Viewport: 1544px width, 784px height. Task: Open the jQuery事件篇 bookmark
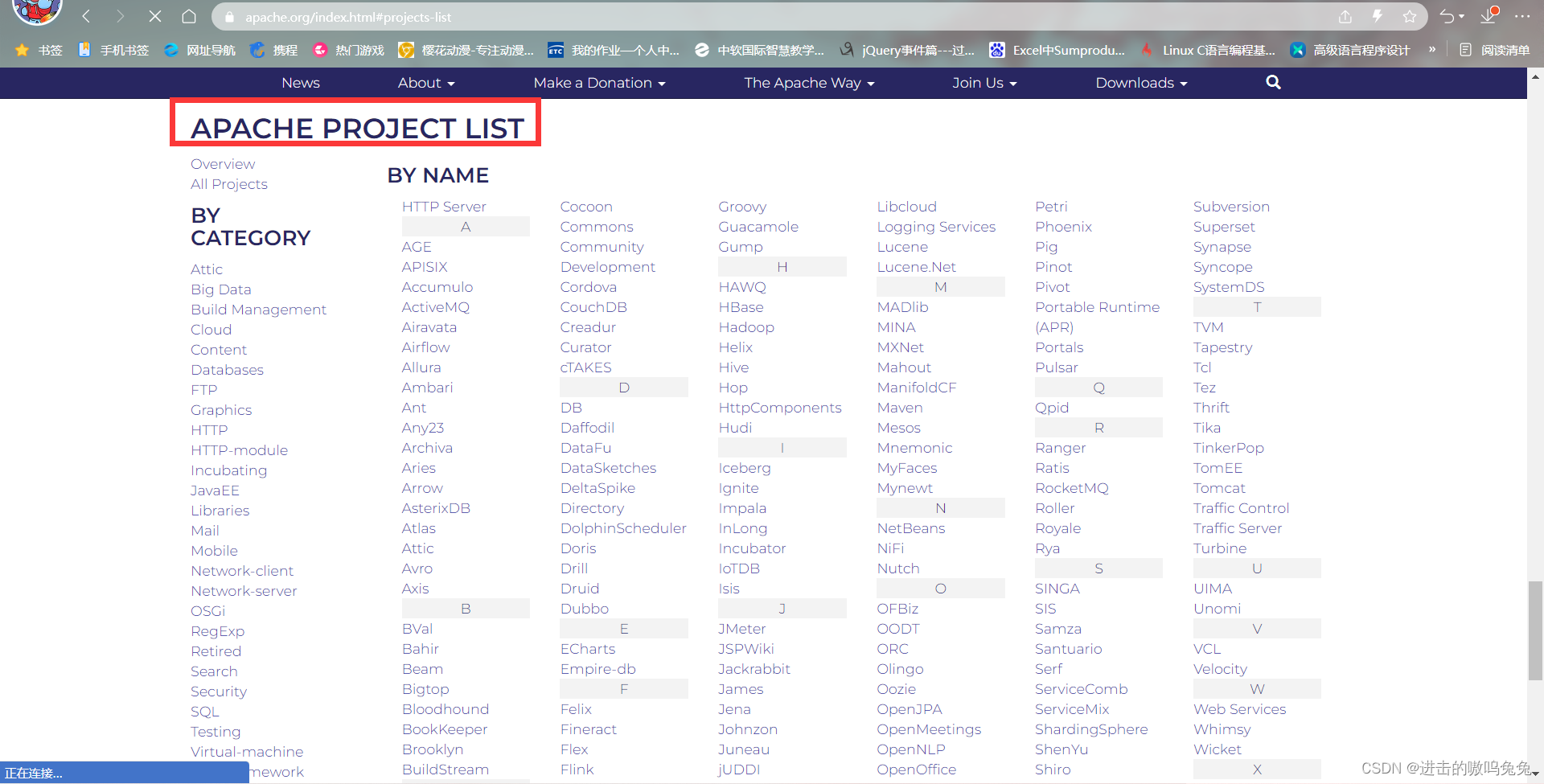point(907,50)
